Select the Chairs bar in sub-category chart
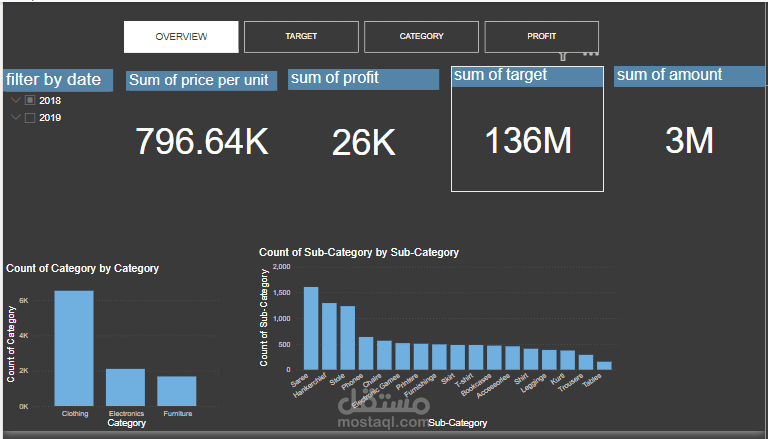 (384, 355)
